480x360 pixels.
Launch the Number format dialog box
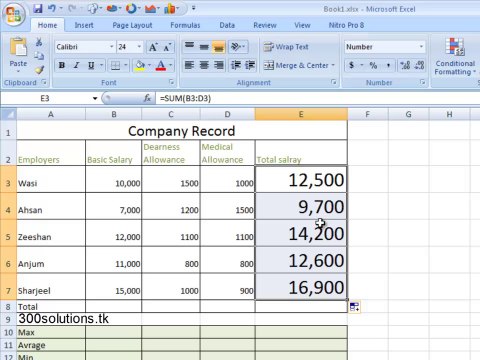[422, 82]
